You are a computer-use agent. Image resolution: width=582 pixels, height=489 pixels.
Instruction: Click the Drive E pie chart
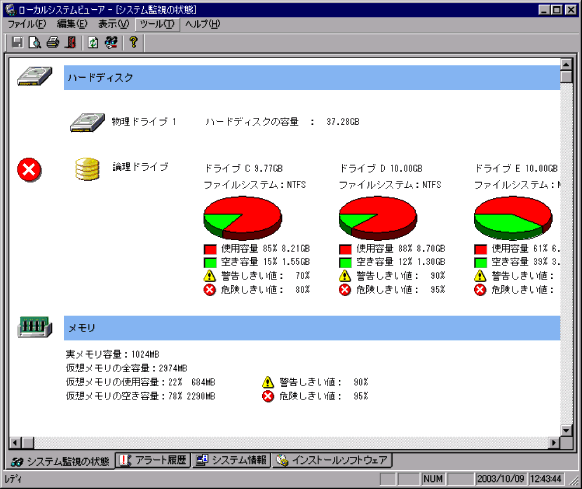click(513, 218)
